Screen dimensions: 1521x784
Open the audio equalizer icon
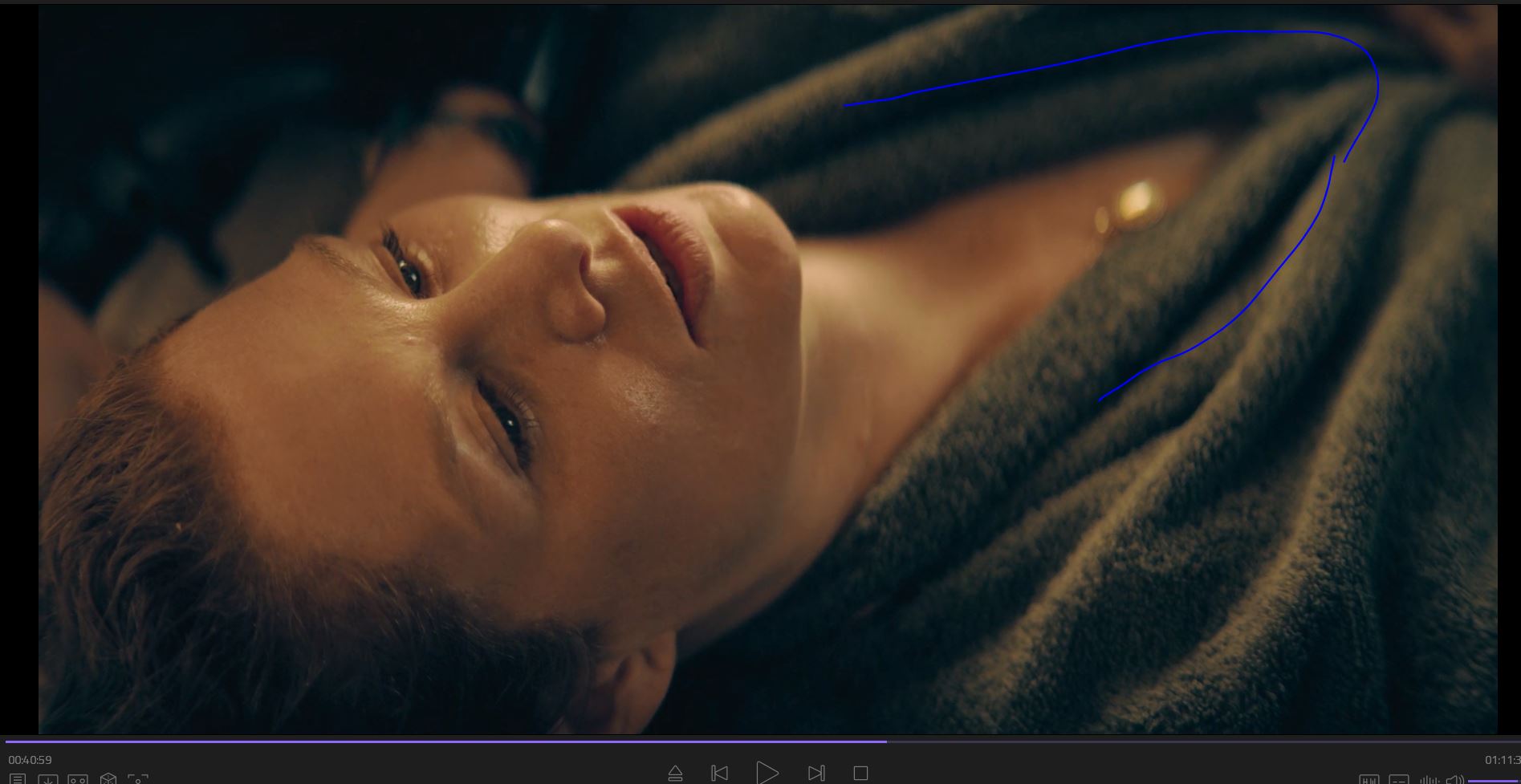1429,779
